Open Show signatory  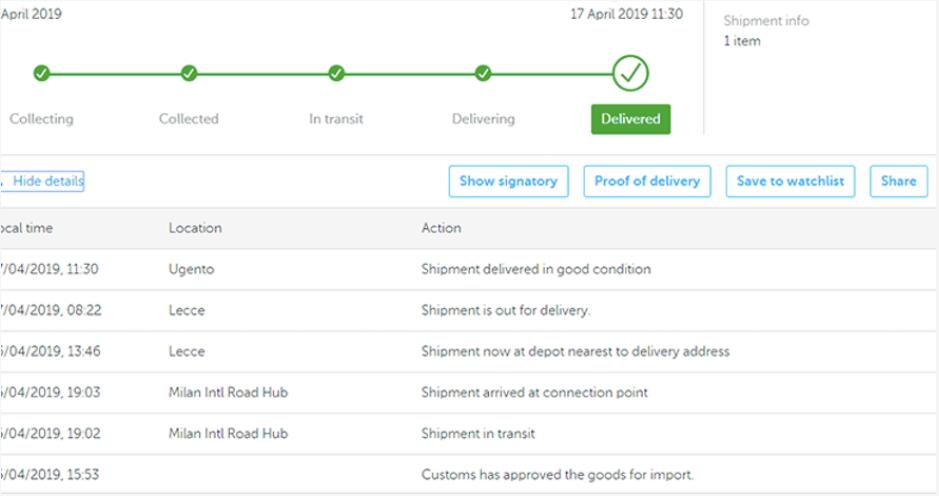point(508,182)
